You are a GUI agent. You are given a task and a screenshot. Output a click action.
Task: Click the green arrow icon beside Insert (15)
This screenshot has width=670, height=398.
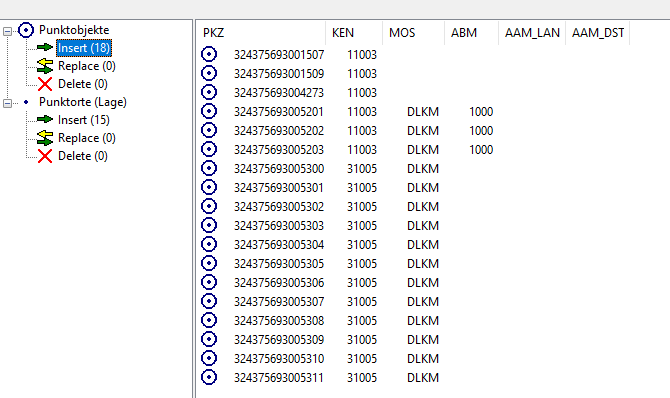coord(45,119)
